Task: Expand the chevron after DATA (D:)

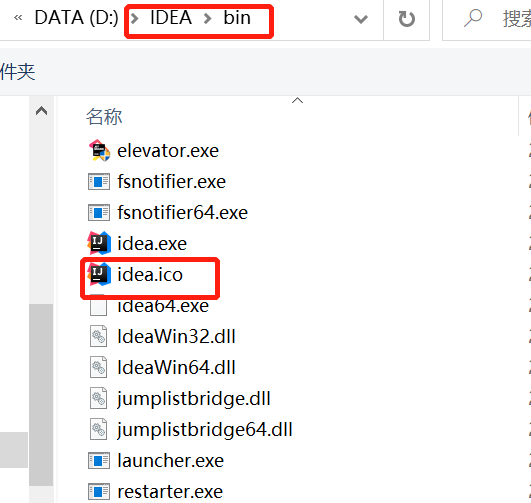Action: (x=134, y=18)
